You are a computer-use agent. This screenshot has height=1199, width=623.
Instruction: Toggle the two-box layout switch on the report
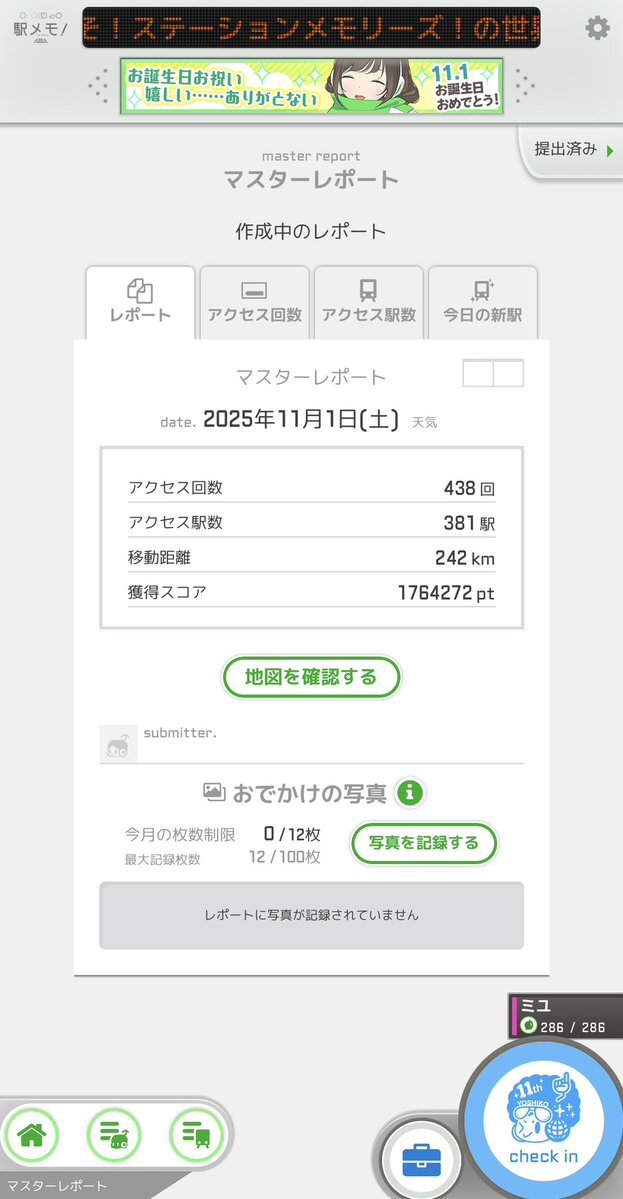[x=493, y=373]
